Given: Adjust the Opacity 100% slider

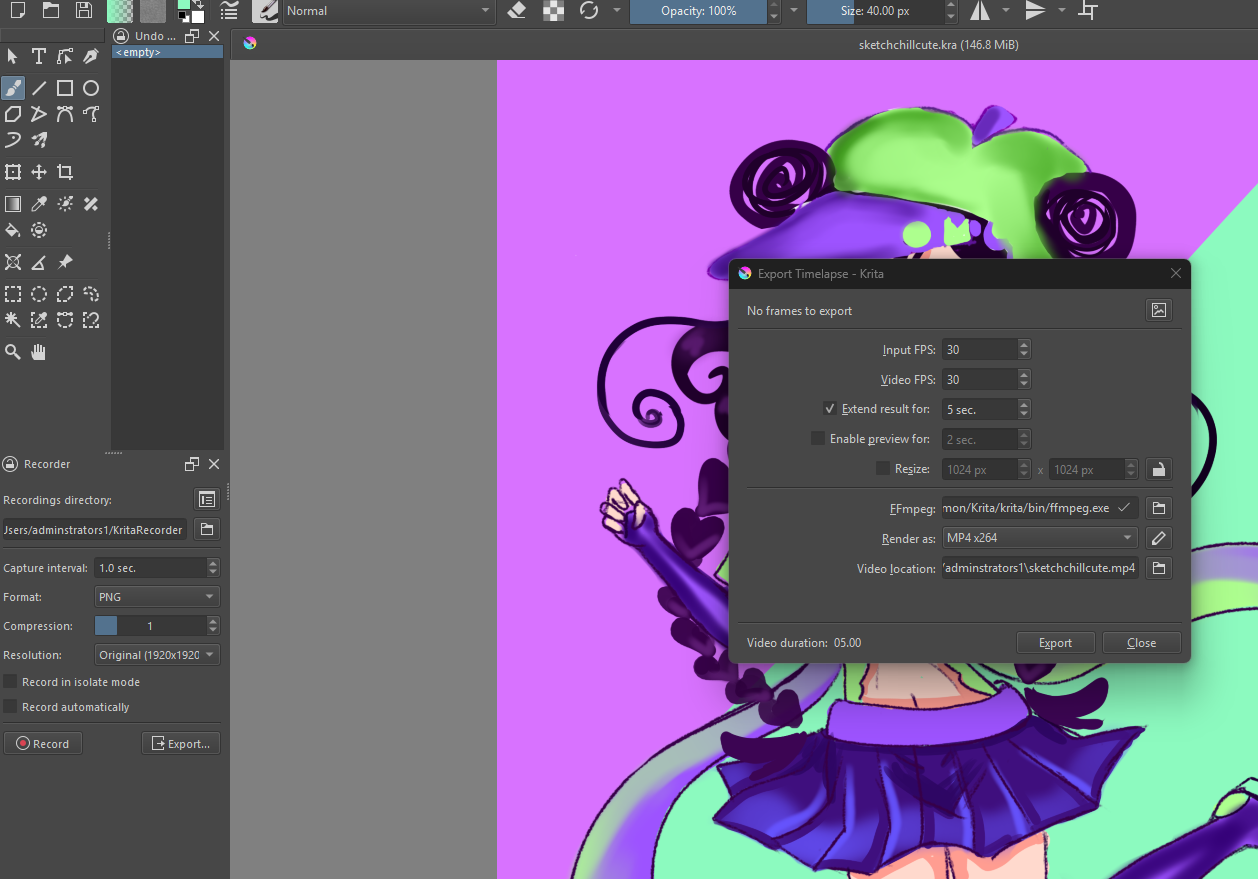Looking at the screenshot, I should 698,11.
